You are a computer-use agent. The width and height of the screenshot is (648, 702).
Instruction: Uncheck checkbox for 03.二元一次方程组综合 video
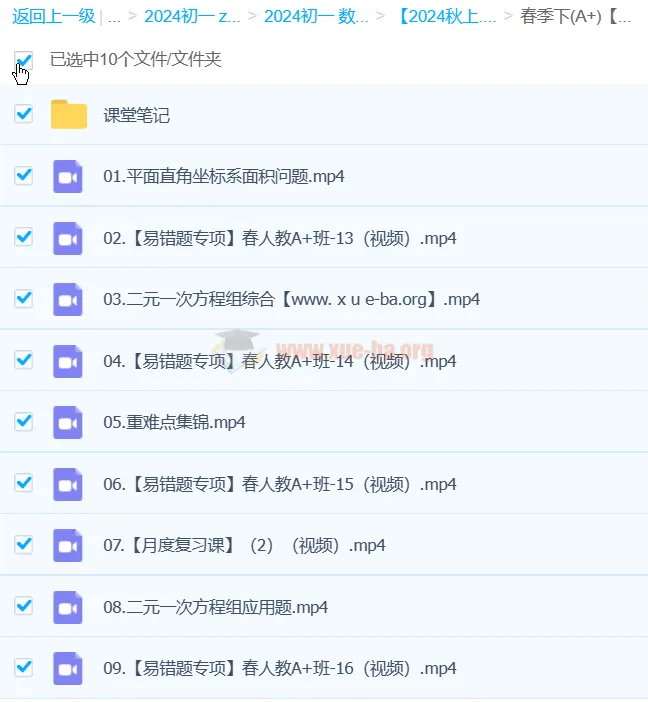(x=23, y=298)
